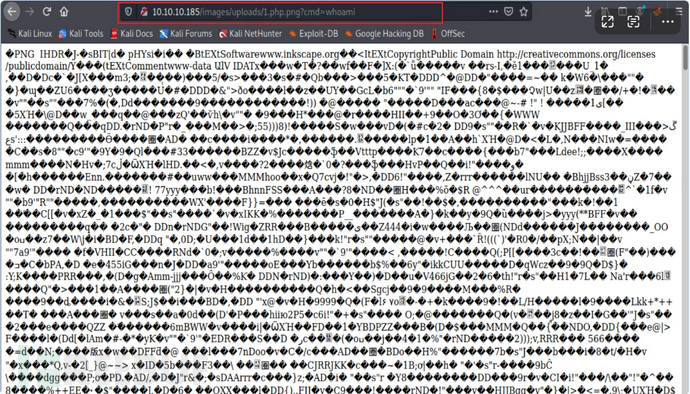Open page actions three-dot menu in URL bar
Viewport: 690px width, 394px height.
[493, 12]
